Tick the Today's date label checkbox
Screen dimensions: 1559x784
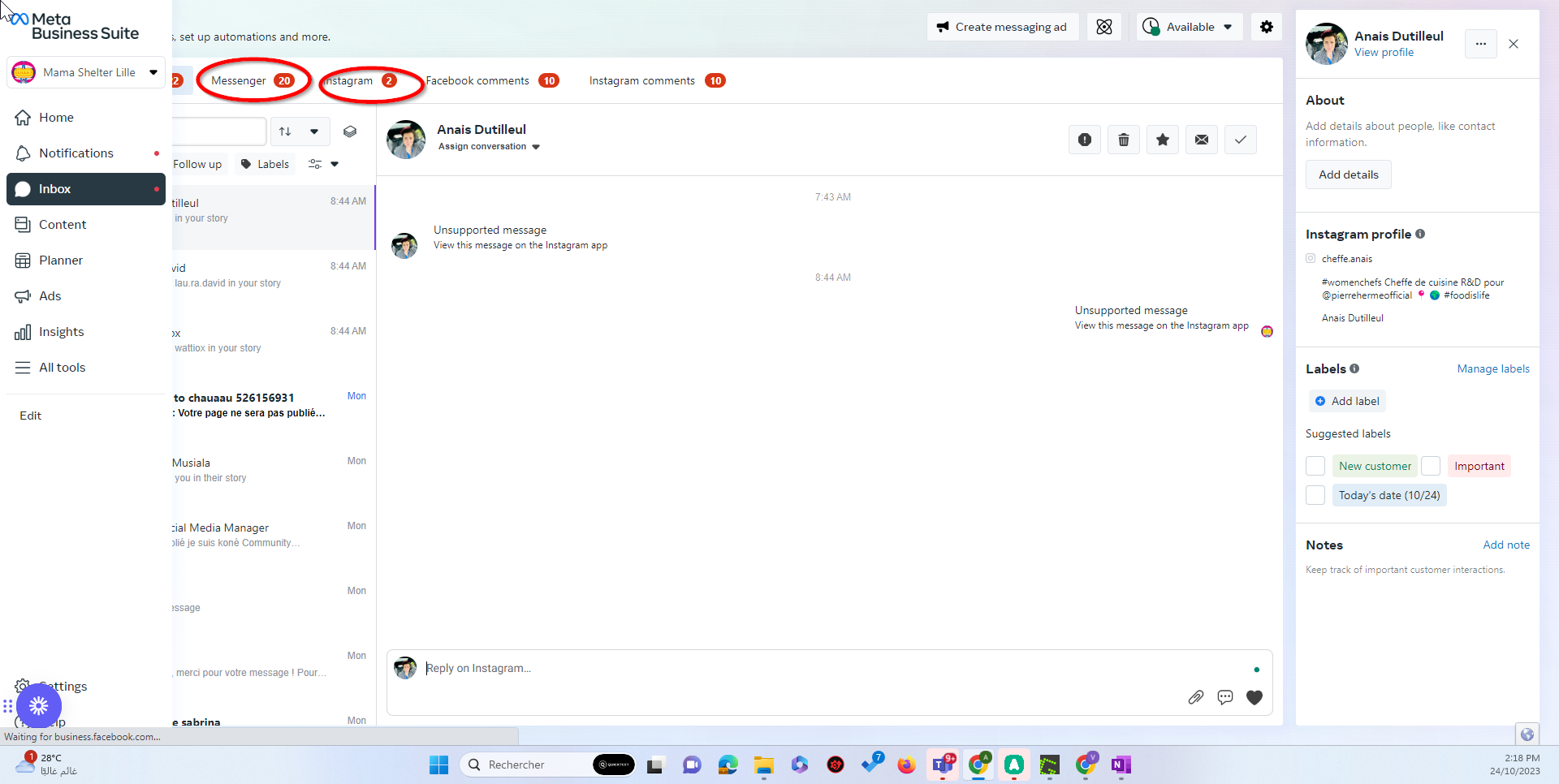coord(1315,495)
